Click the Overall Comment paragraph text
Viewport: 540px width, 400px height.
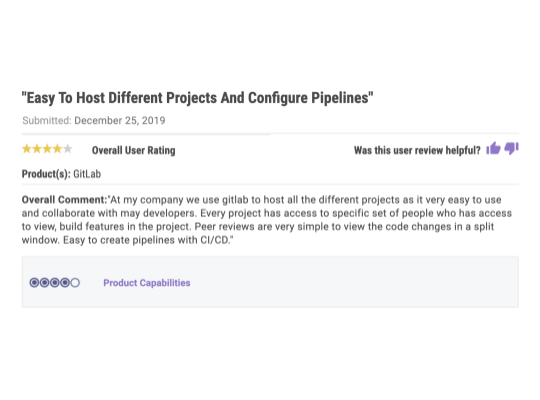point(267,220)
